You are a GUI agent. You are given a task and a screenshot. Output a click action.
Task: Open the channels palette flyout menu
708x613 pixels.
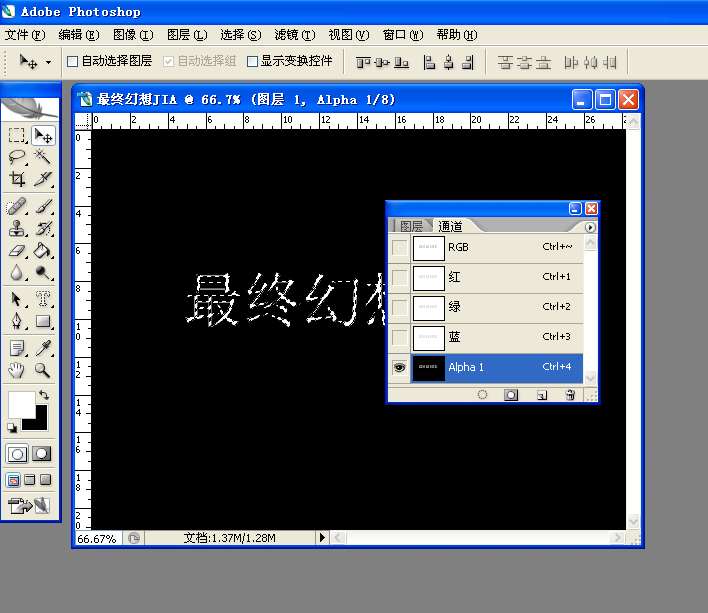pyautogui.click(x=590, y=227)
